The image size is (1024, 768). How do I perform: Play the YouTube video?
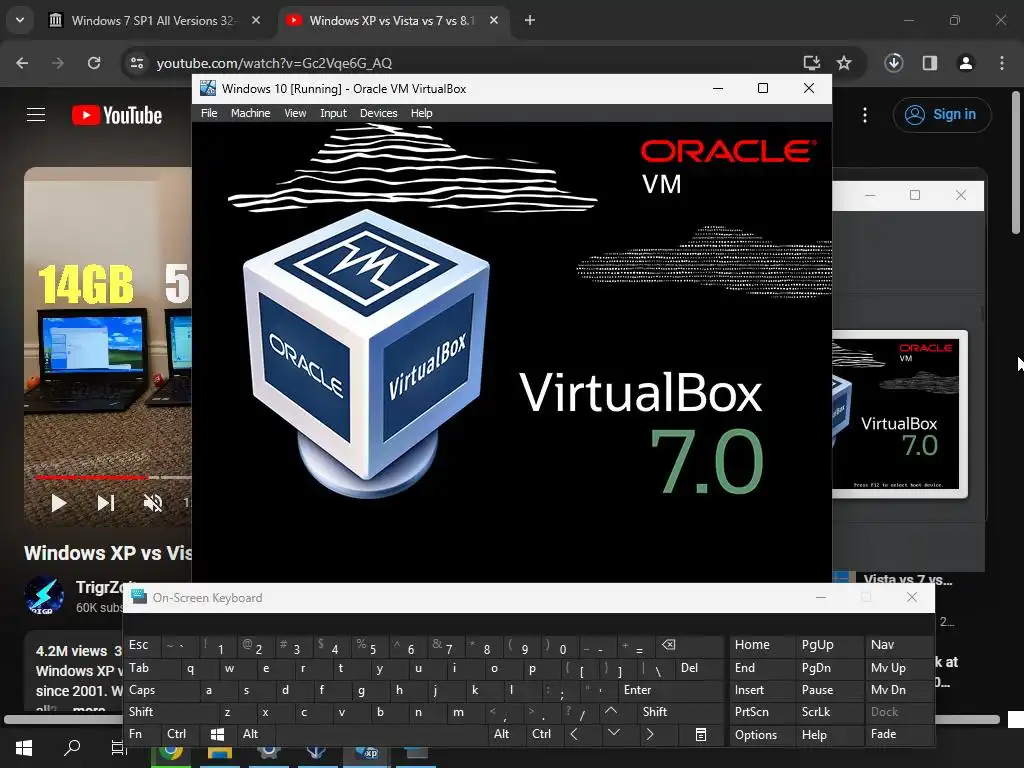(x=59, y=503)
